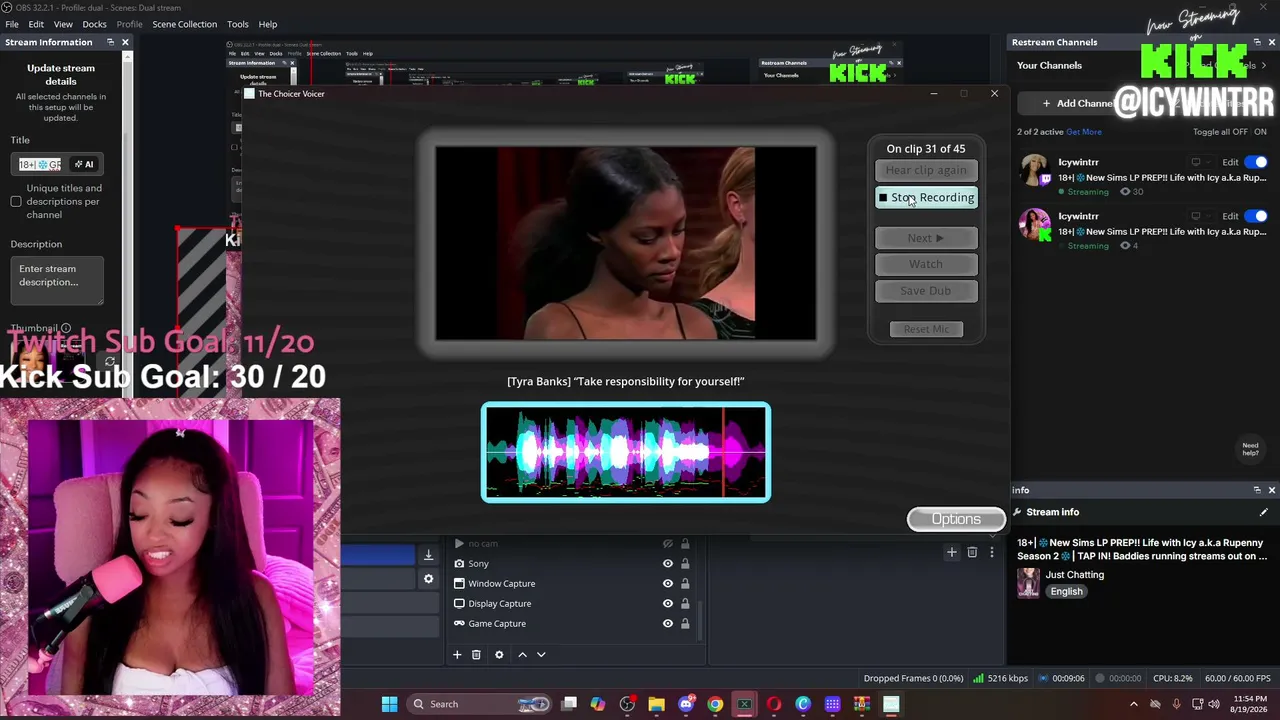Click the plus icon in the right dock
The width and height of the screenshot is (1280, 720).
point(952,552)
